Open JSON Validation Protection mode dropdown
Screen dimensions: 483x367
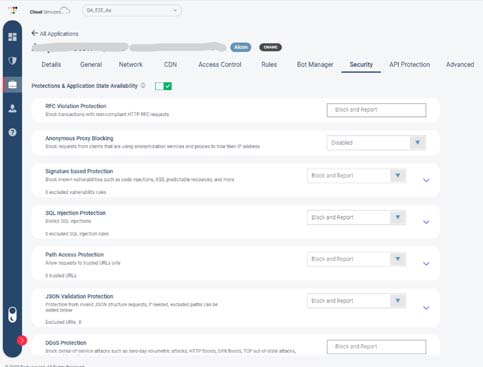click(356, 301)
